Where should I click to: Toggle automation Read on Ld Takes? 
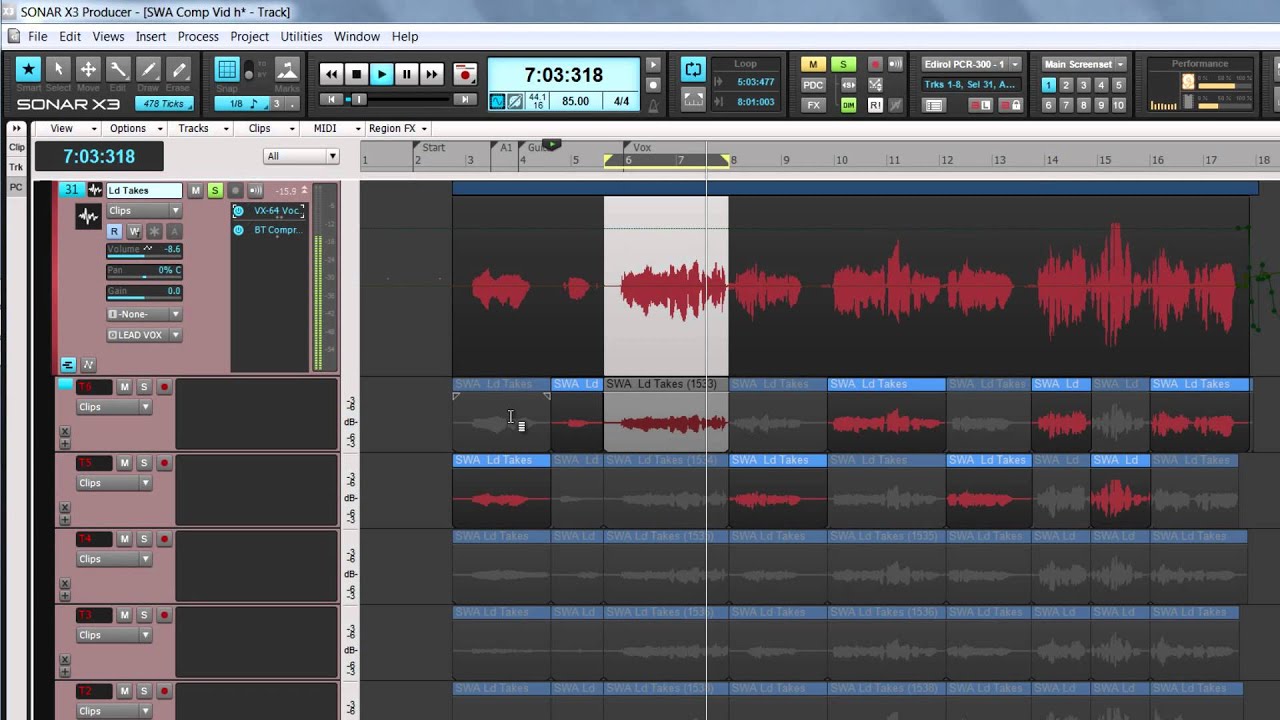coord(115,231)
